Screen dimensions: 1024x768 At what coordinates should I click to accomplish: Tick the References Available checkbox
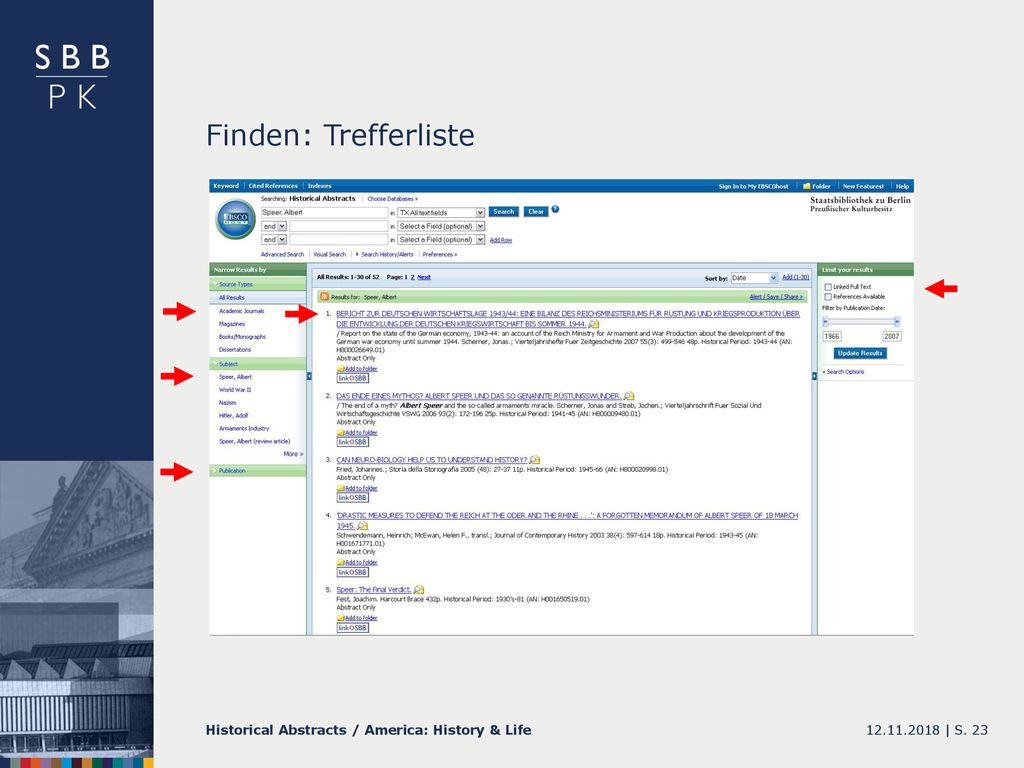[x=828, y=296]
